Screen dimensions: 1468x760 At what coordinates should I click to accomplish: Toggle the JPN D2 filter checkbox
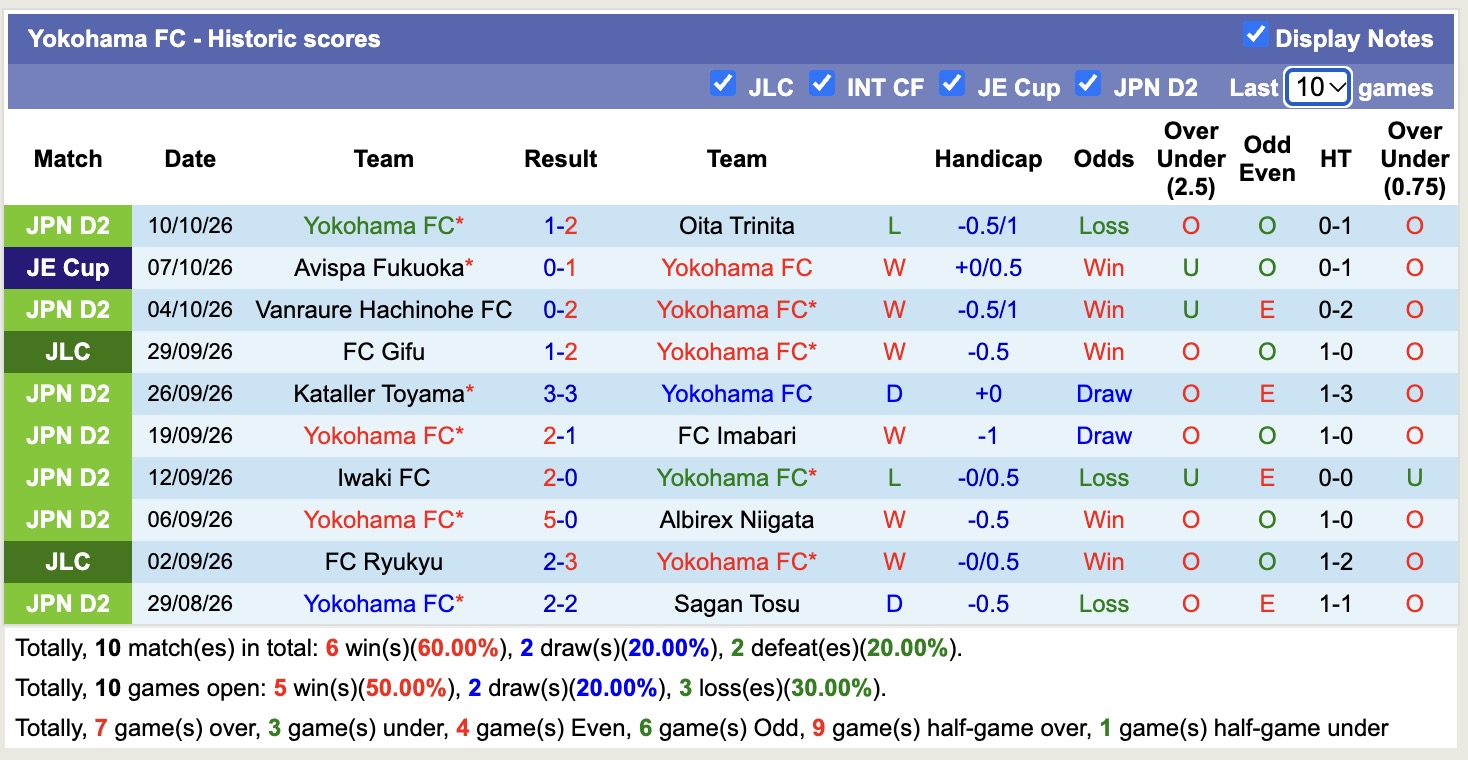point(1088,84)
